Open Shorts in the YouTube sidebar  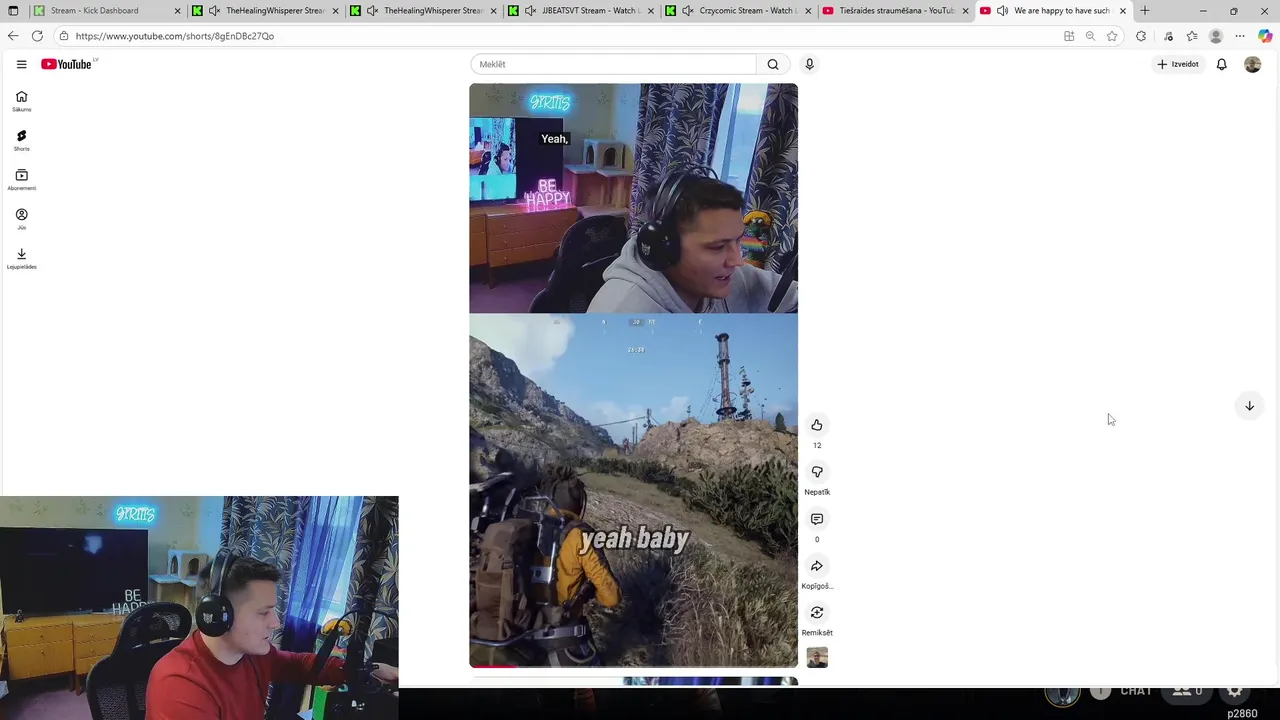pos(21,140)
